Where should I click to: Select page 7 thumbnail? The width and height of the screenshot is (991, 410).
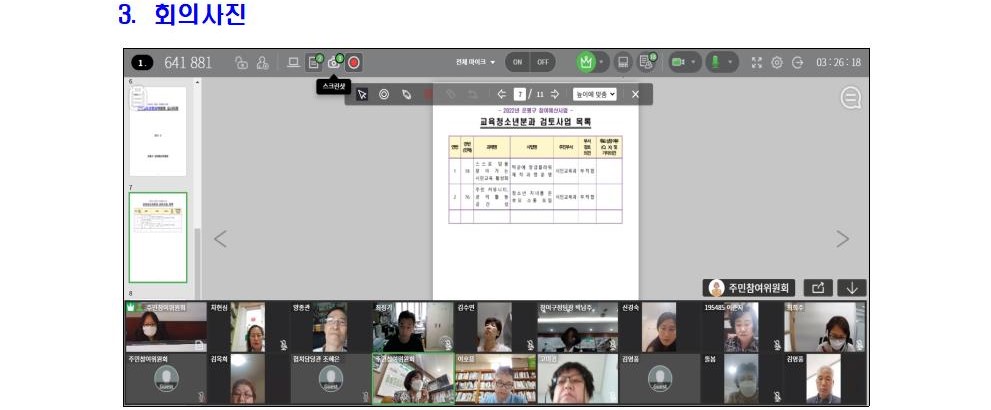(x=158, y=238)
